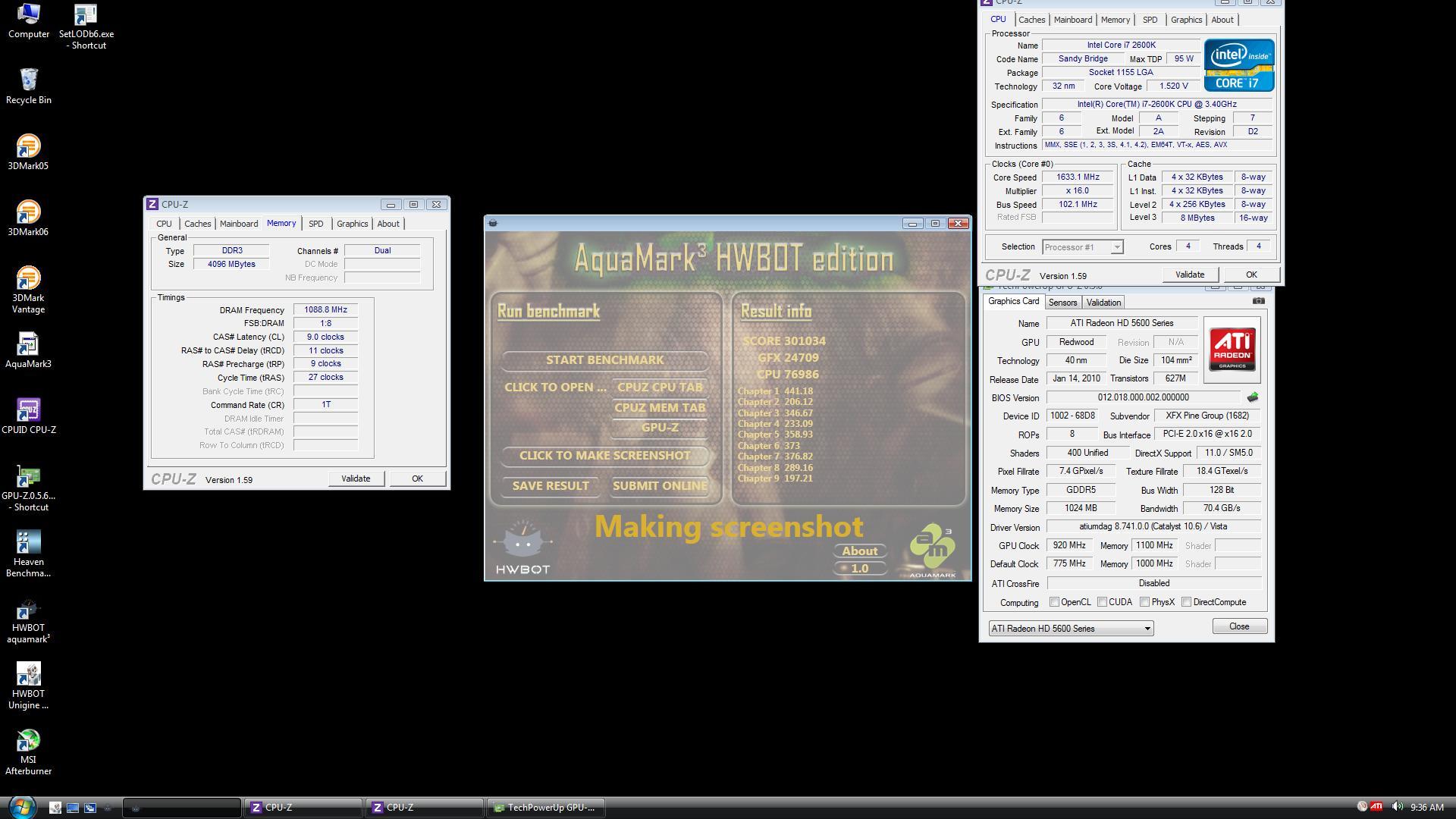This screenshot has height=819, width=1456.
Task: Open the SPD tab in the Memory CPU-Z window
Action: pos(315,224)
